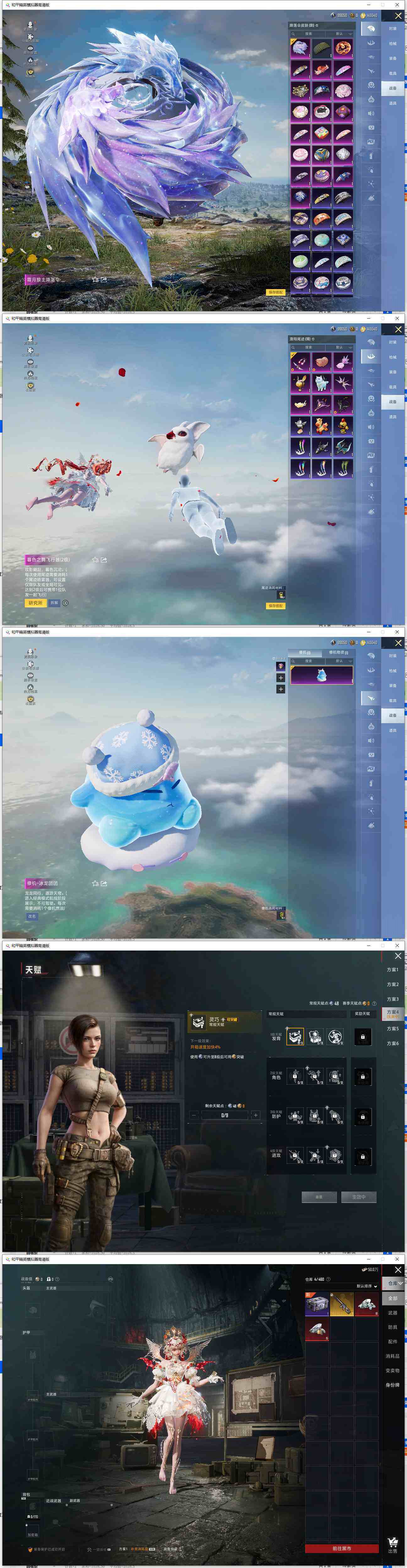Switch to 方案6 in the talent window
407x1568 pixels.
[393, 1043]
